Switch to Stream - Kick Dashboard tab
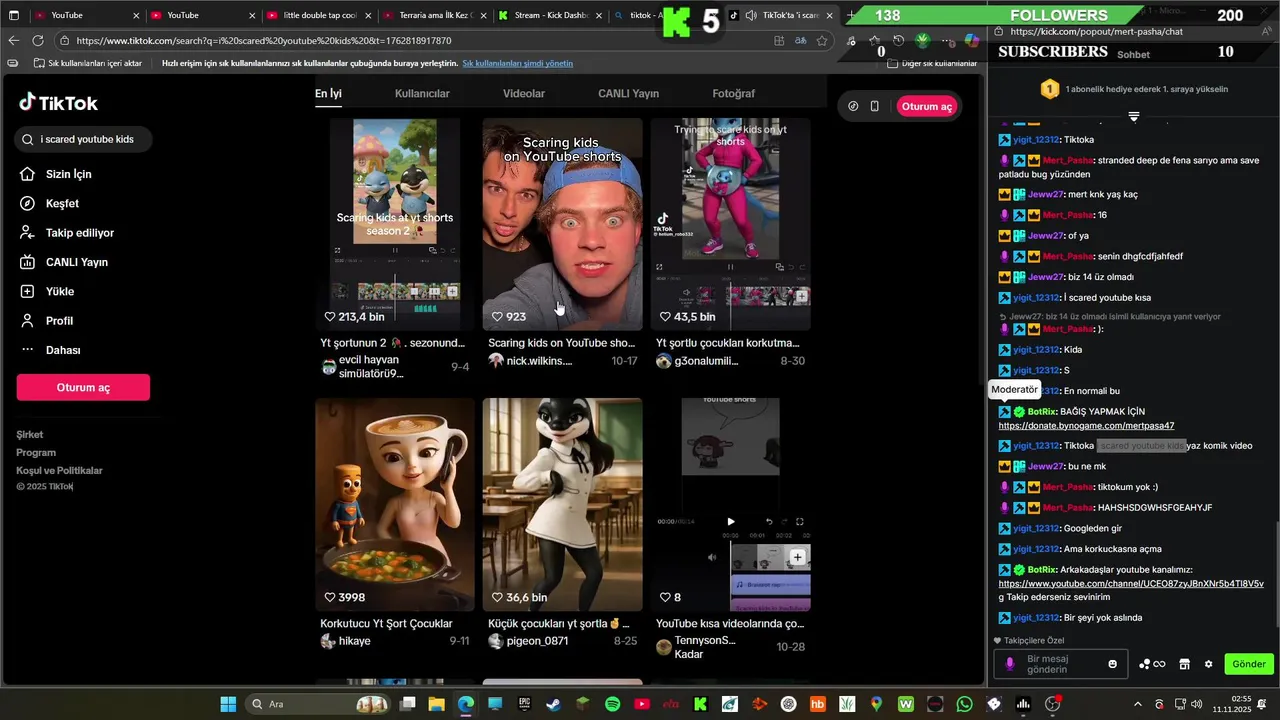Image resolution: width=1280 pixels, height=720 pixels. tap(550, 15)
